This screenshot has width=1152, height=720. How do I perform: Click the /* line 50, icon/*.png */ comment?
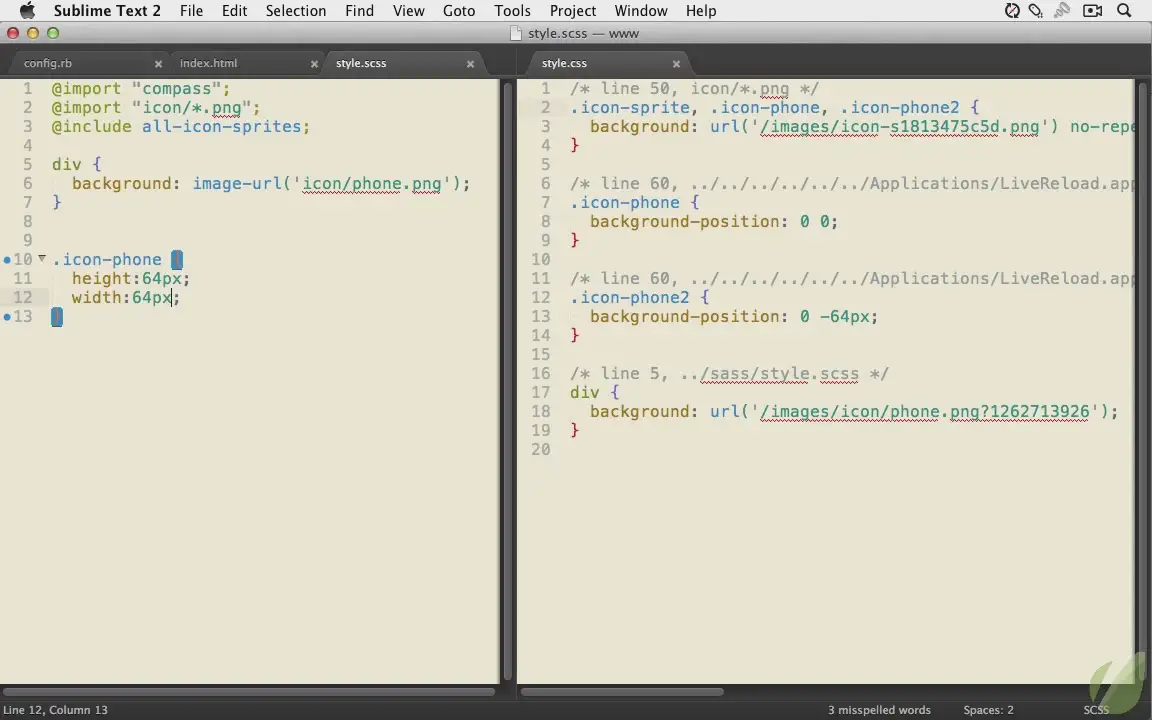pyautogui.click(x=694, y=89)
